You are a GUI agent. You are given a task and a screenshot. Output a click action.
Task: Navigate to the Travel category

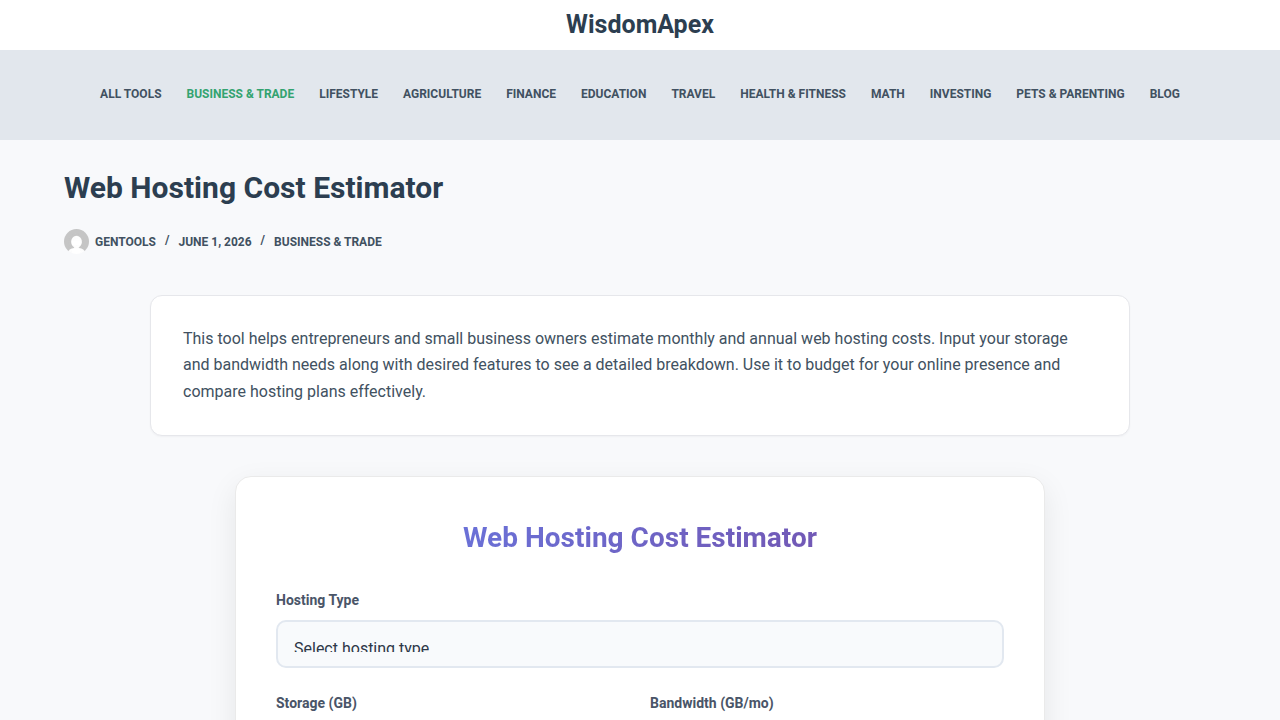(693, 94)
